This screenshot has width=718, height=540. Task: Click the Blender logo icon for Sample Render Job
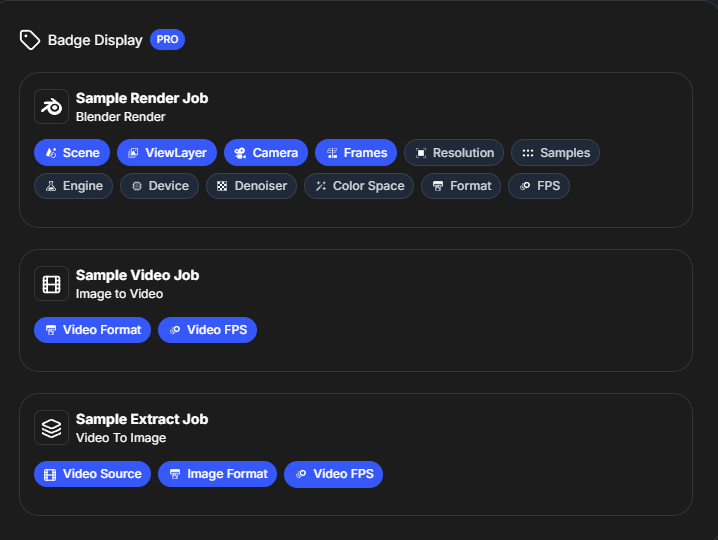(51, 106)
